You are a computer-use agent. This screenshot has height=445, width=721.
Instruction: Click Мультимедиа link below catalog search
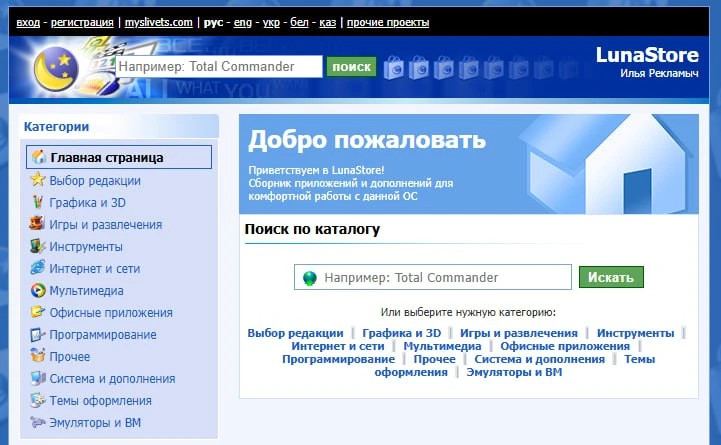tap(442, 346)
